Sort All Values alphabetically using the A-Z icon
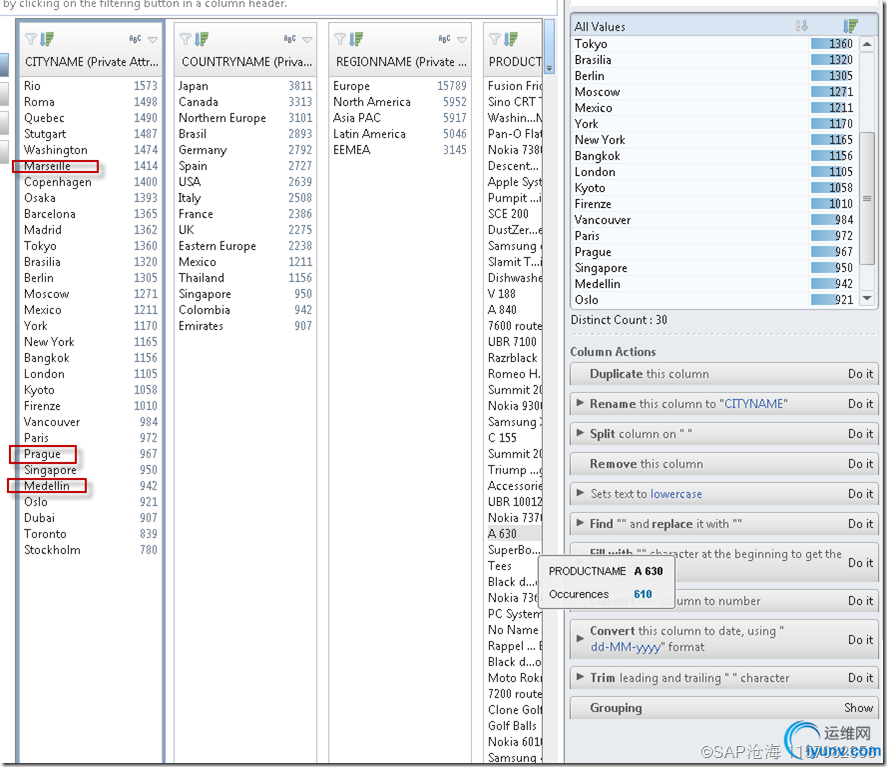The image size is (887, 767). 802,25
